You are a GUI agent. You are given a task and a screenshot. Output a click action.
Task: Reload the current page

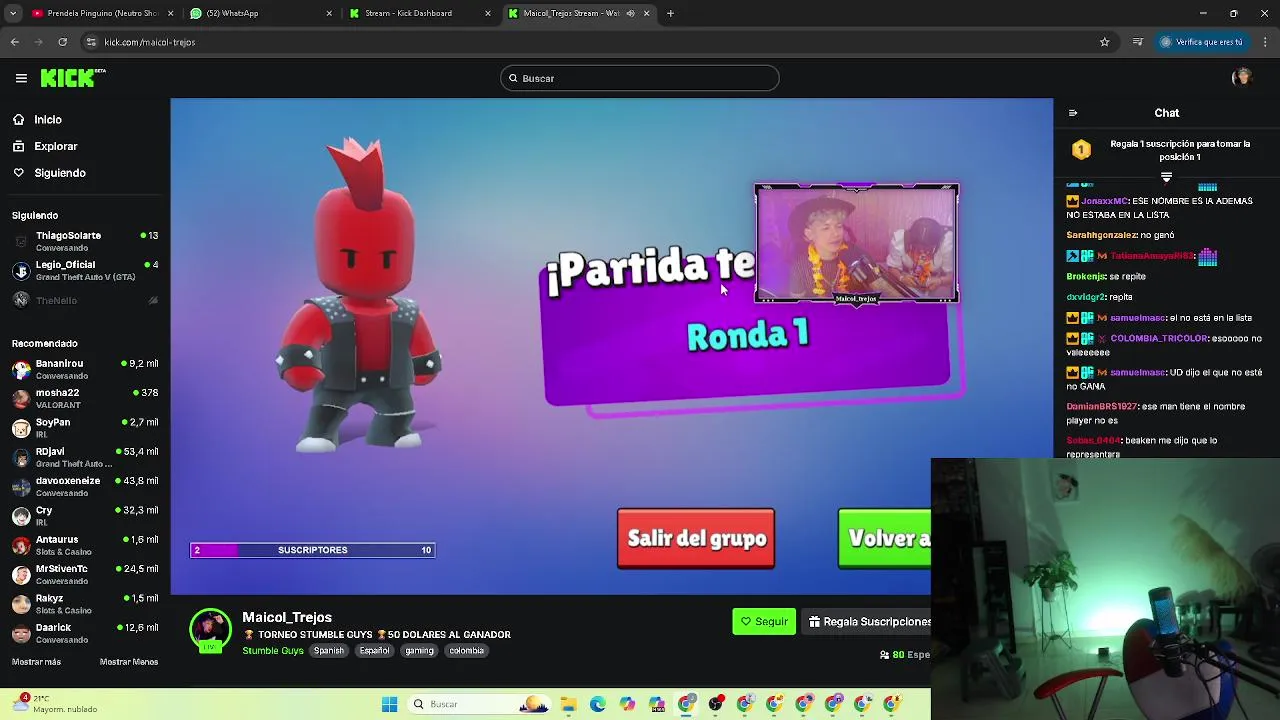pos(62,42)
